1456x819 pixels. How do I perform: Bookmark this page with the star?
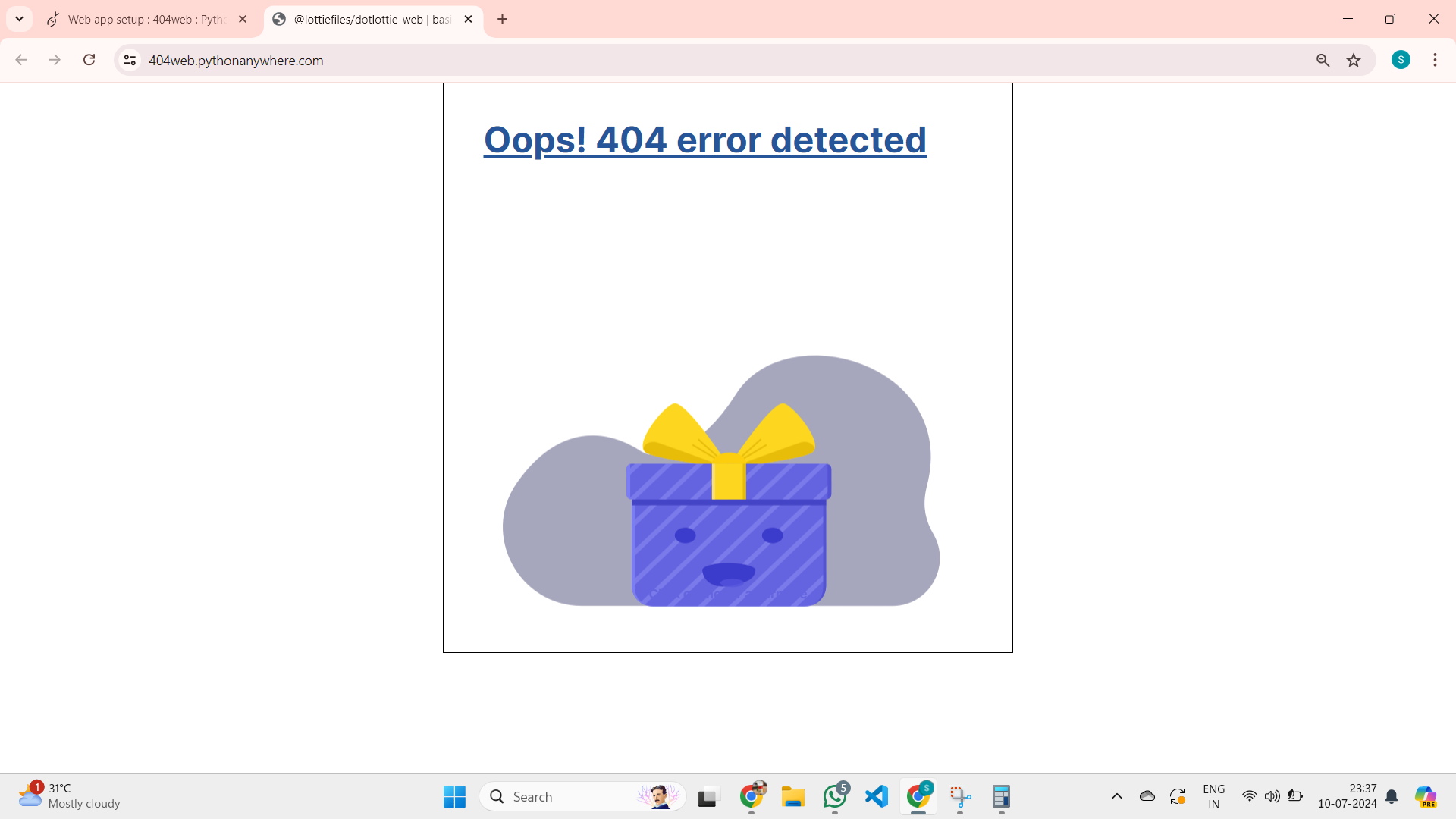pyautogui.click(x=1354, y=60)
